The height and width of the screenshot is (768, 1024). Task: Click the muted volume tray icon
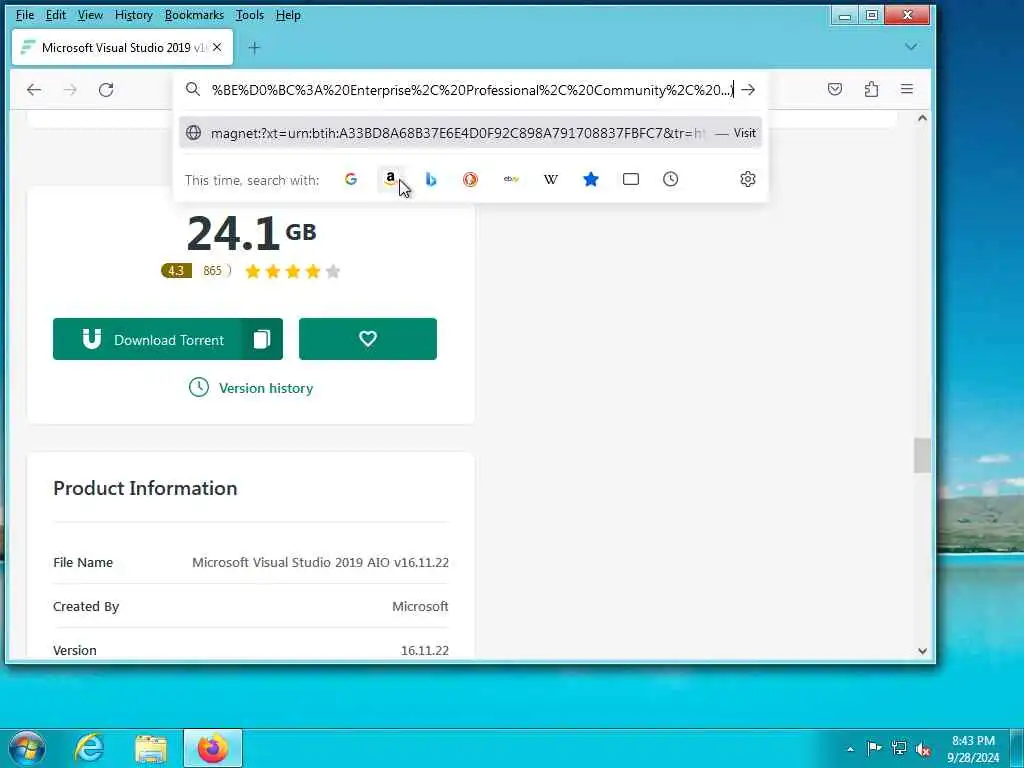pyautogui.click(x=923, y=748)
